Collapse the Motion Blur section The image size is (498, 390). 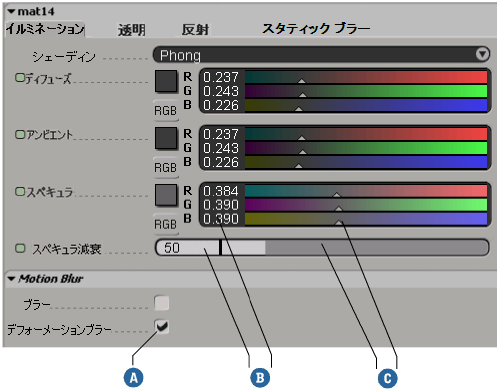(11, 279)
